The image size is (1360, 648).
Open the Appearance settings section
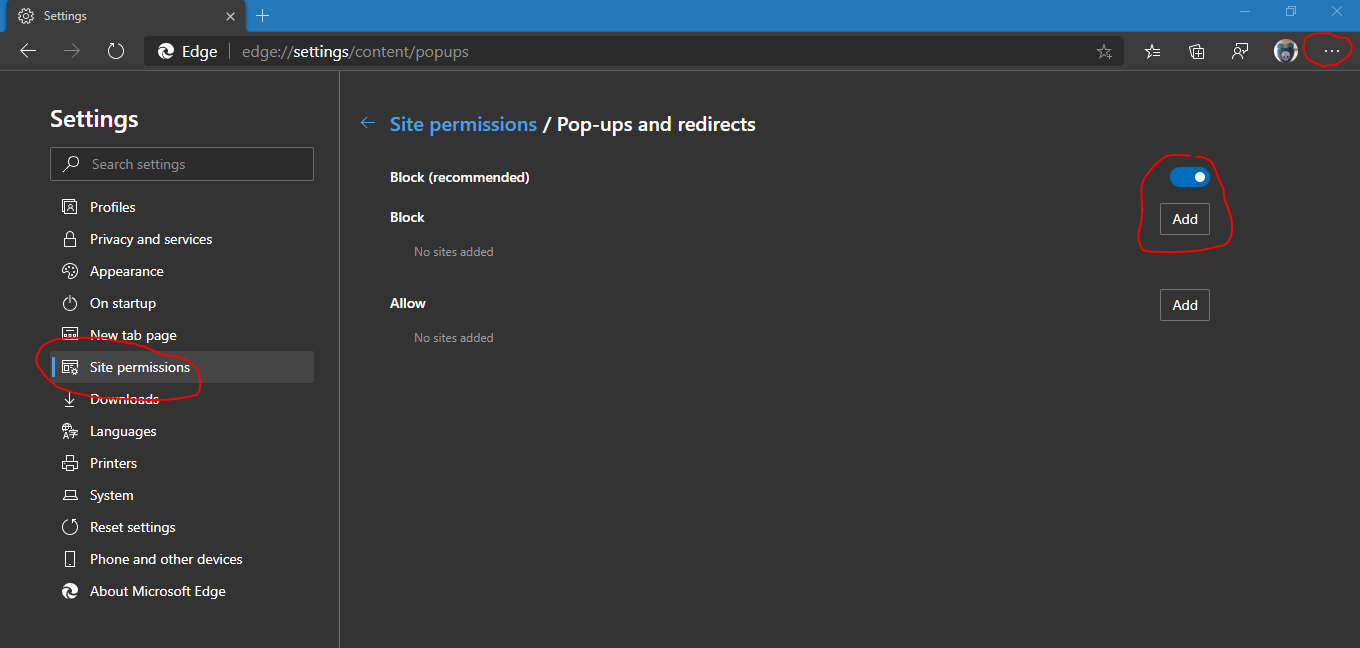[126, 271]
